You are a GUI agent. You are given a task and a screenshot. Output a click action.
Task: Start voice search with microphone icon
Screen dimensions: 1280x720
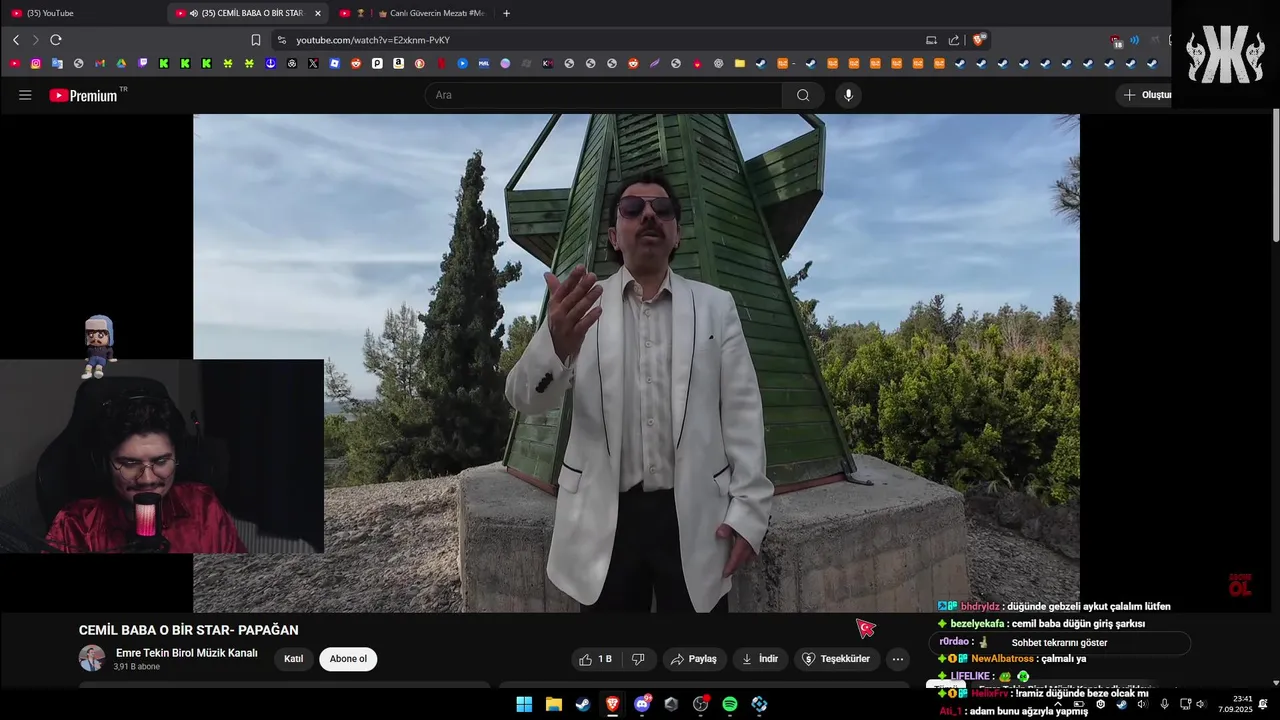point(848,95)
